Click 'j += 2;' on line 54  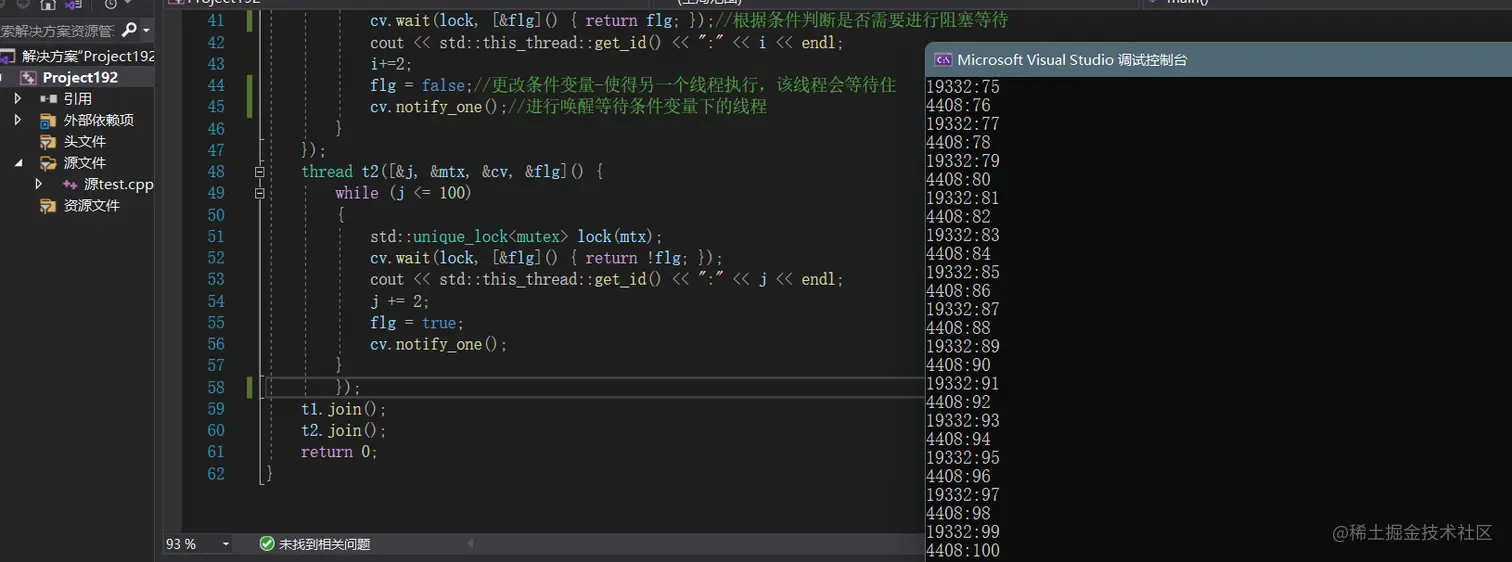400,301
